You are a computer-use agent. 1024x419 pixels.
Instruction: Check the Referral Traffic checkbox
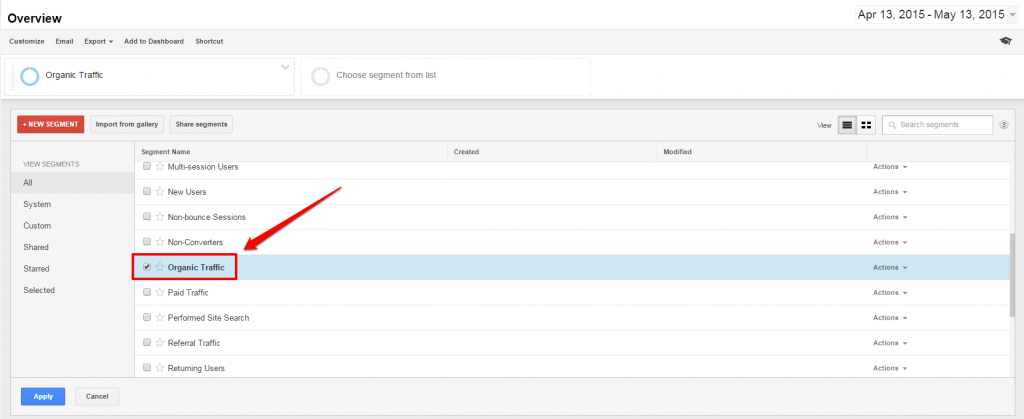[x=147, y=342]
